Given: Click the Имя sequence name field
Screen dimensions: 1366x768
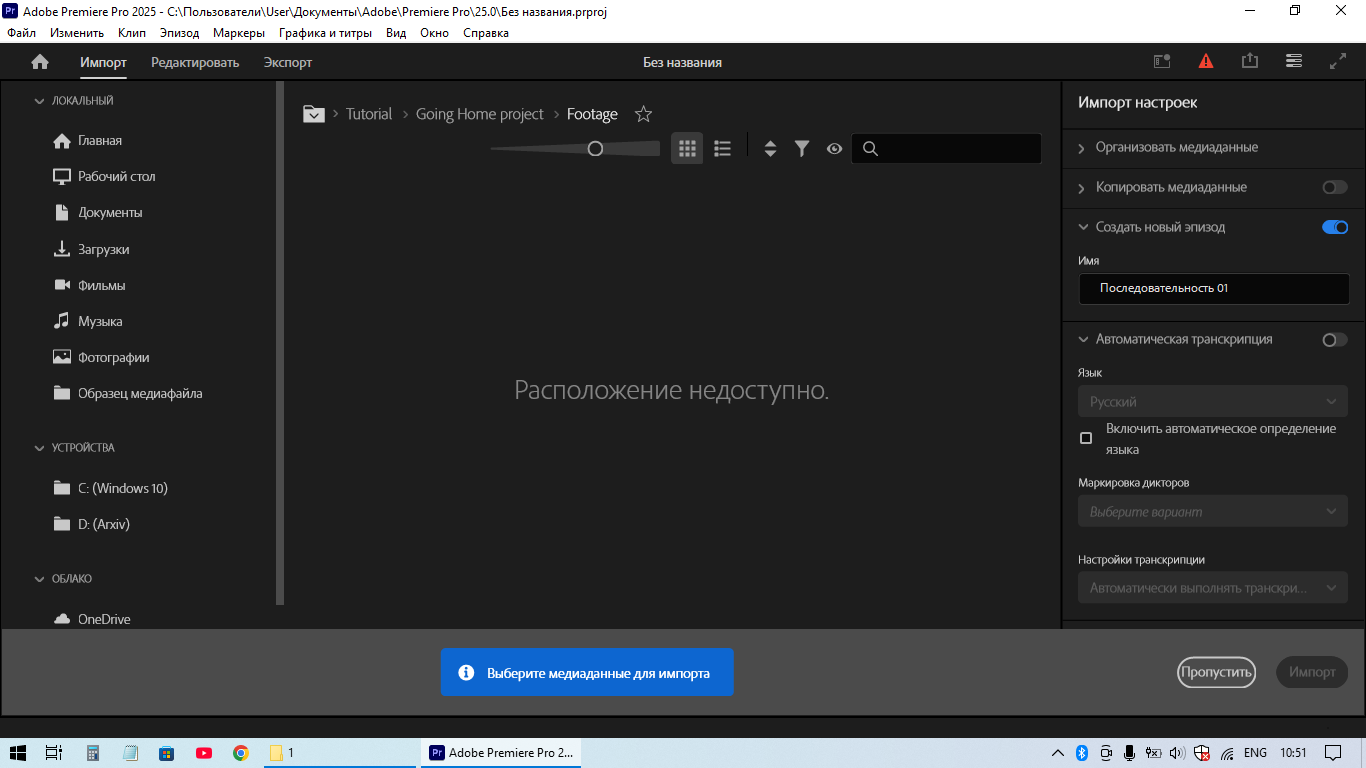Looking at the screenshot, I should pyautogui.click(x=1213, y=288).
